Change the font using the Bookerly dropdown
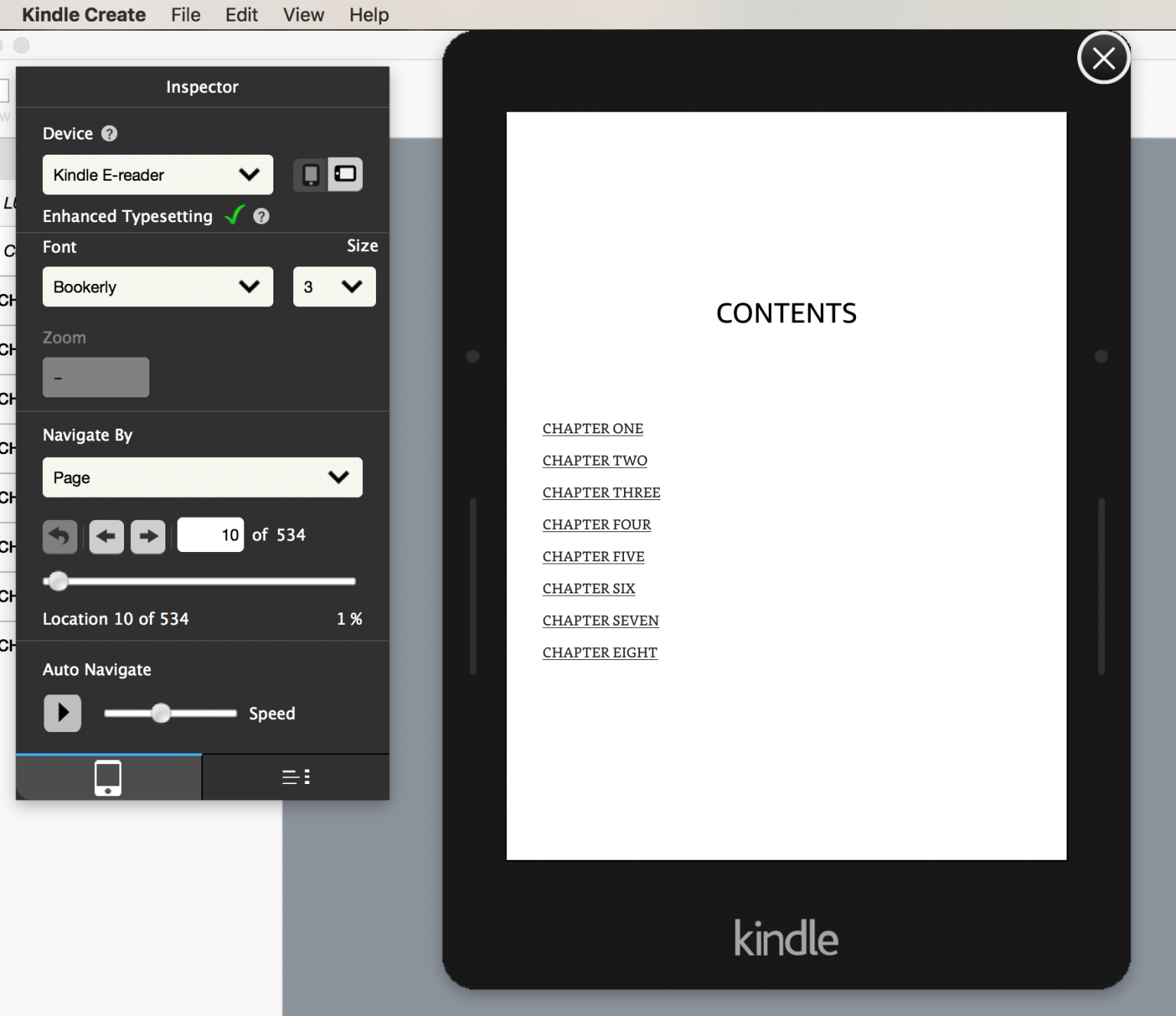 pyautogui.click(x=157, y=286)
